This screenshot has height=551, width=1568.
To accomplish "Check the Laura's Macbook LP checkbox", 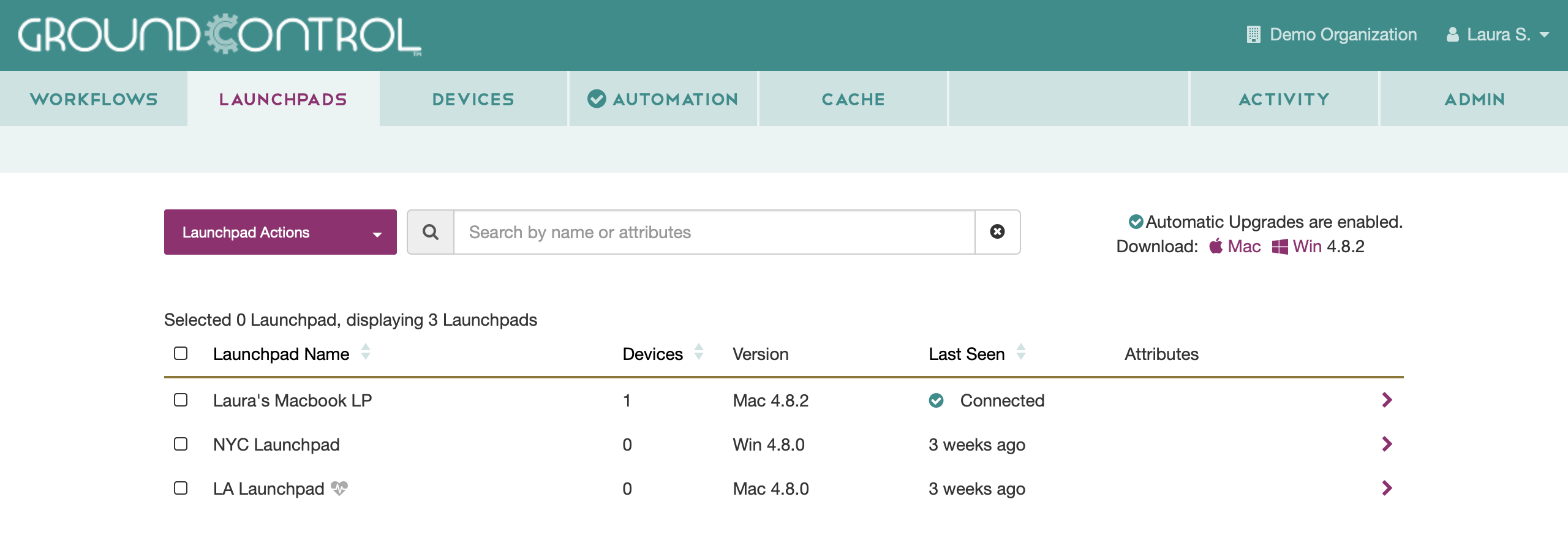I will [x=181, y=400].
